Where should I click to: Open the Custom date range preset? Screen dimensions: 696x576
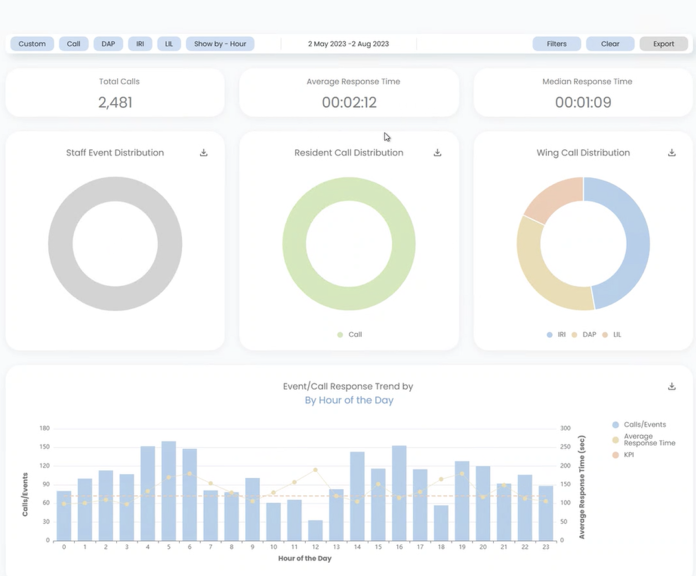click(32, 44)
